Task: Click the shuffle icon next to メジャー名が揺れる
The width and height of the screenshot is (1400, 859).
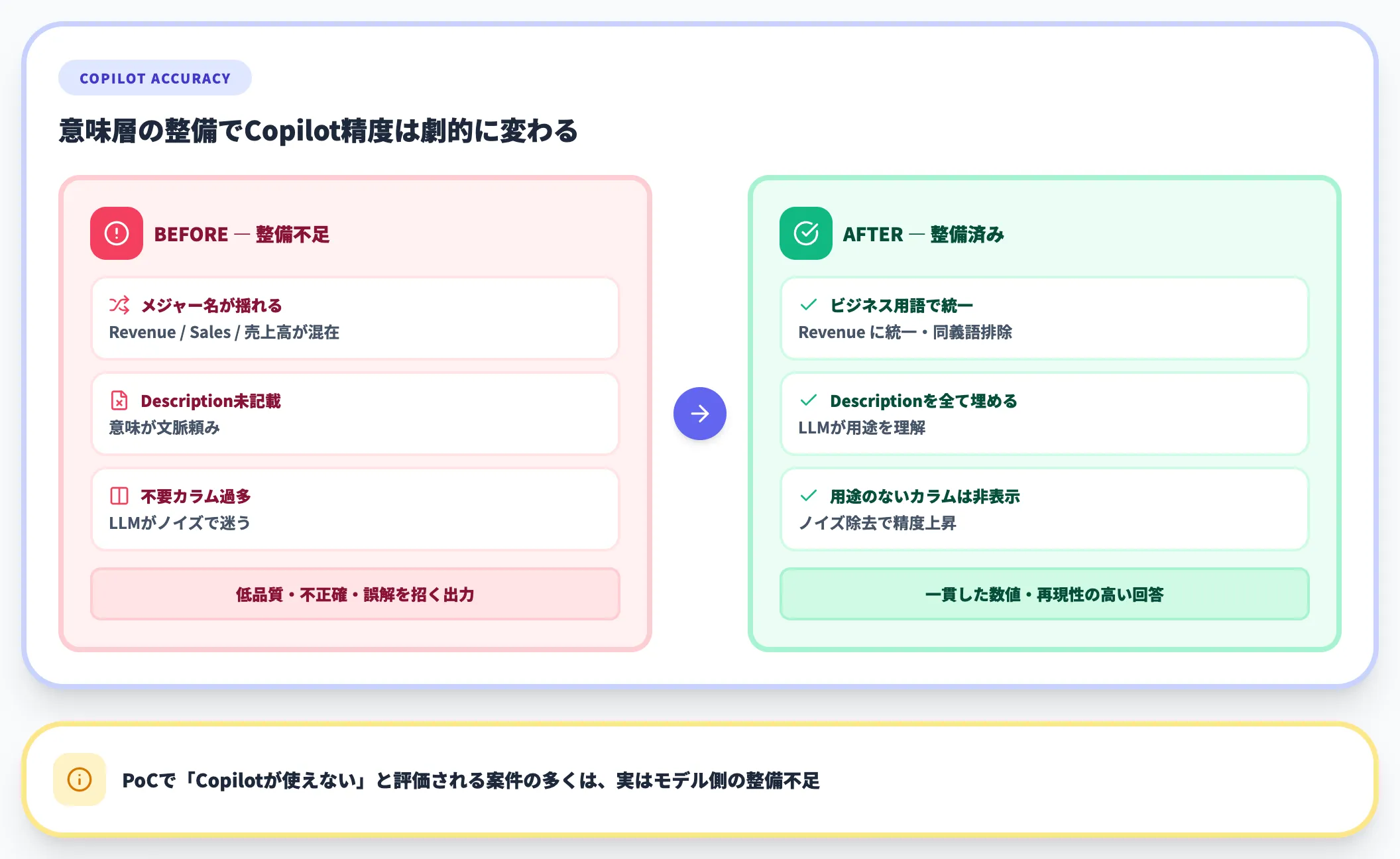Action: click(119, 306)
